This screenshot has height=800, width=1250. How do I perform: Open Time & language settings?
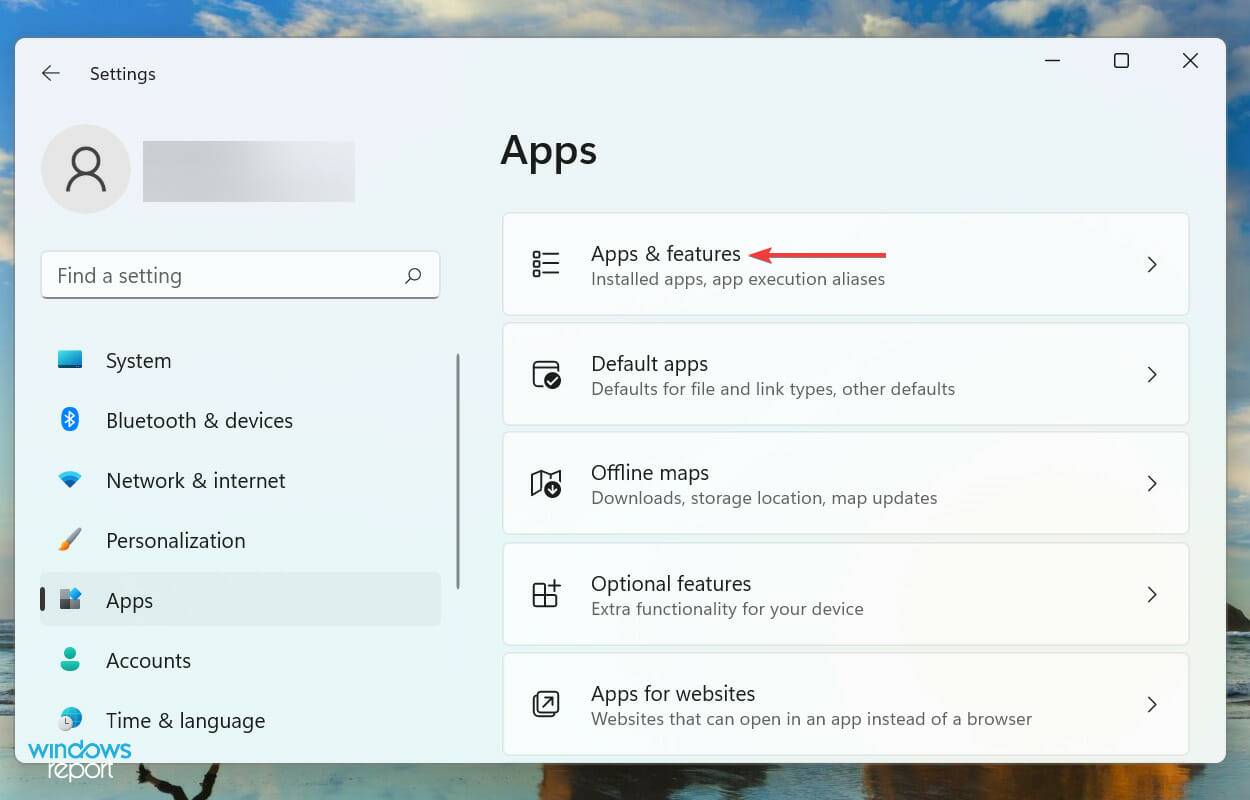(185, 720)
